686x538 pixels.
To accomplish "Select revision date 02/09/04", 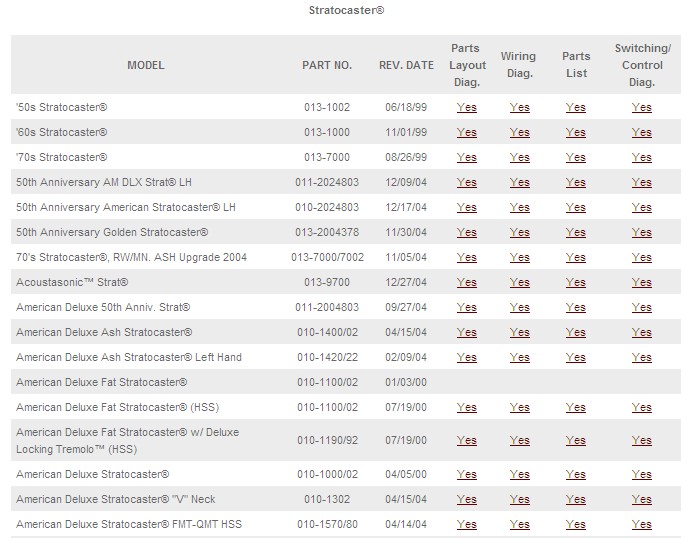I will tap(406, 357).
